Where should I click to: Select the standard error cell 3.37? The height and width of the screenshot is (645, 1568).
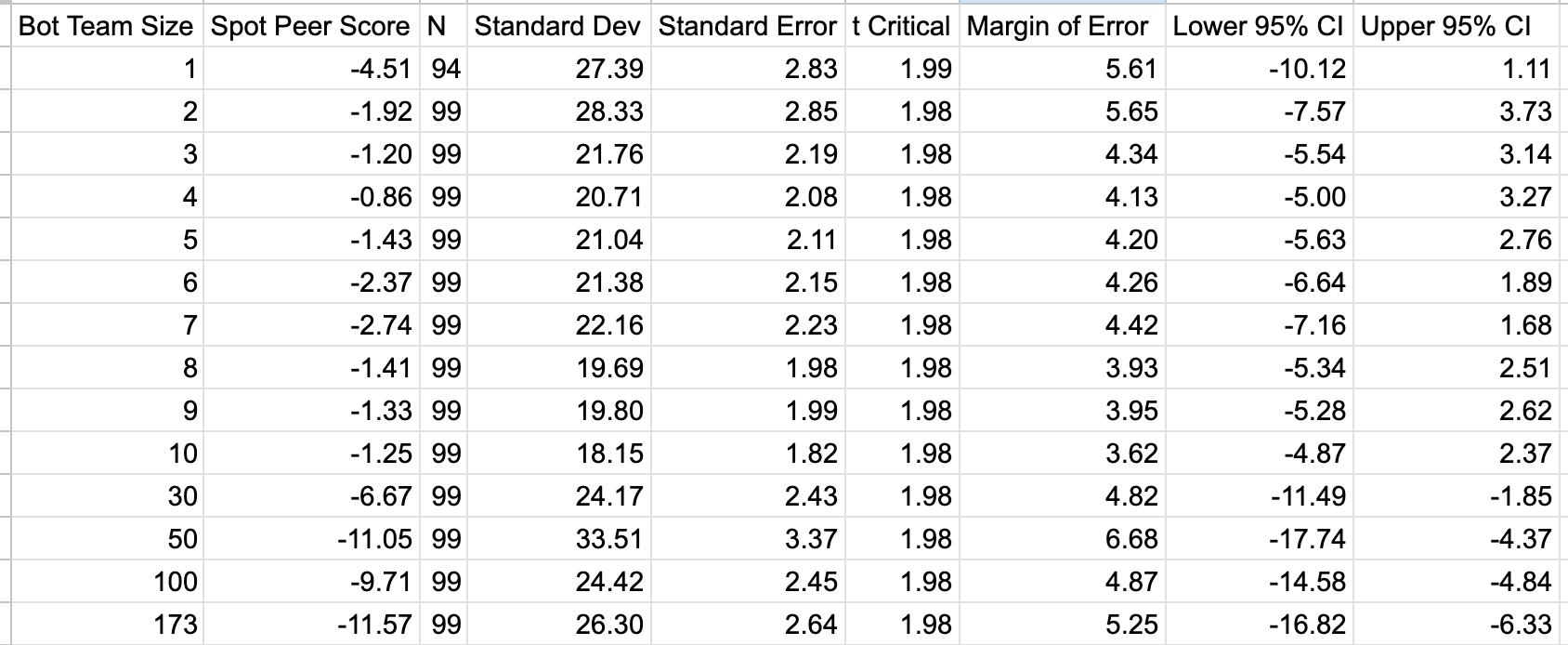click(748, 539)
